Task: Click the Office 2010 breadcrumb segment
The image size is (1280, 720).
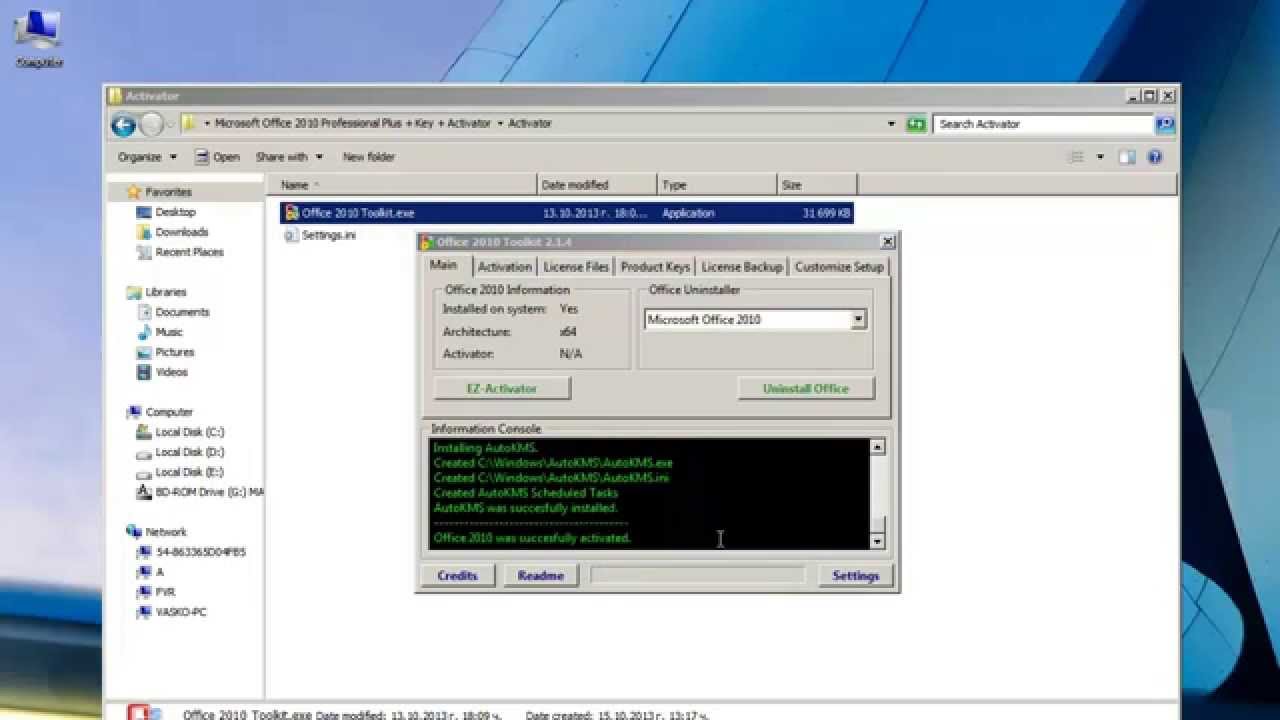Action: tap(352, 124)
